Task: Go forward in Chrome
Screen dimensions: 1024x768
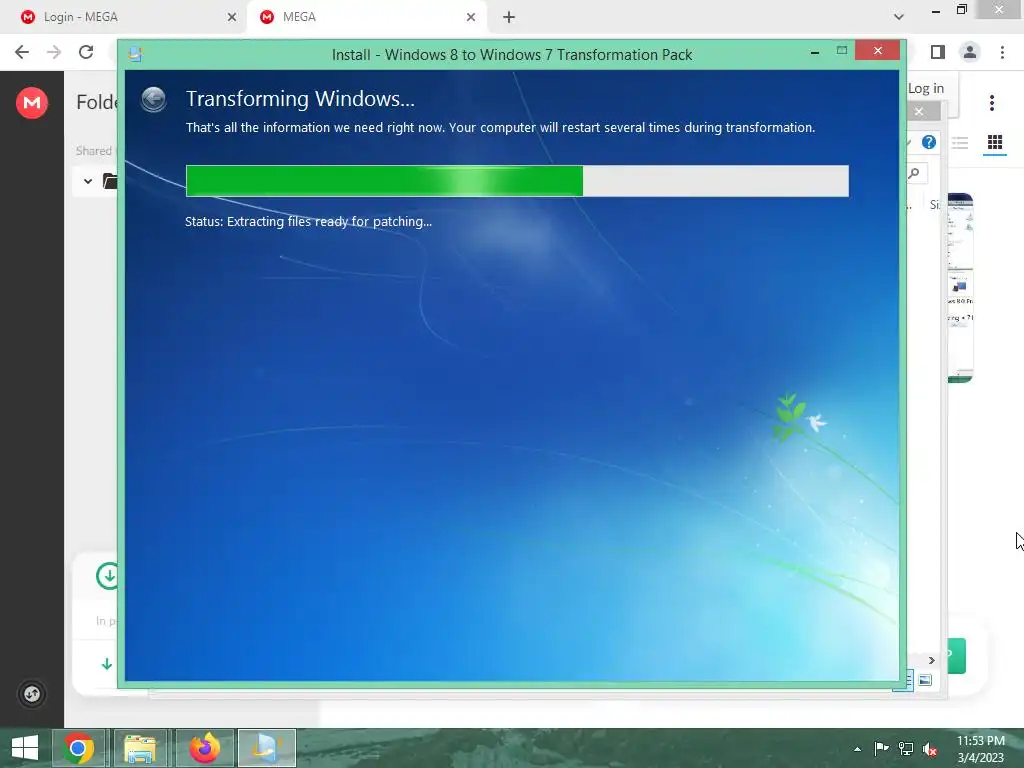Action: coord(54,52)
